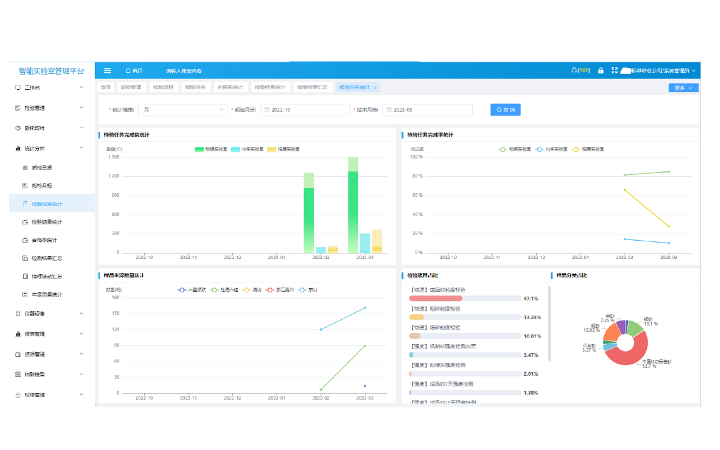This screenshot has width=720, height=450.
Task: Toggle red legend in sample source chart
Action: [280, 290]
